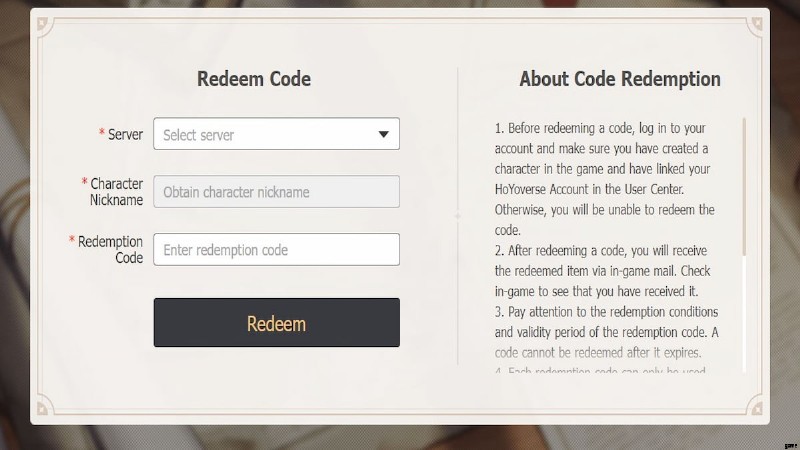Click rule 1 text about logging in

coord(605,179)
